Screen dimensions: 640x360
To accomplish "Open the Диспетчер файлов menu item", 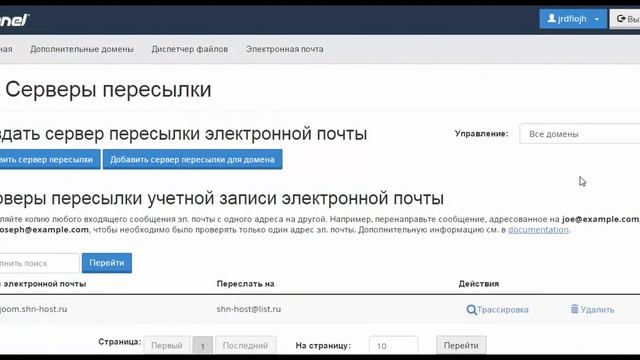I will click(190, 49).
